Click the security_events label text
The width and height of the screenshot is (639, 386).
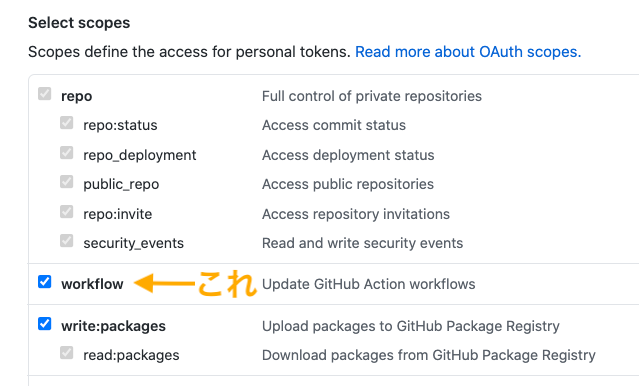(x=133, y=243)
